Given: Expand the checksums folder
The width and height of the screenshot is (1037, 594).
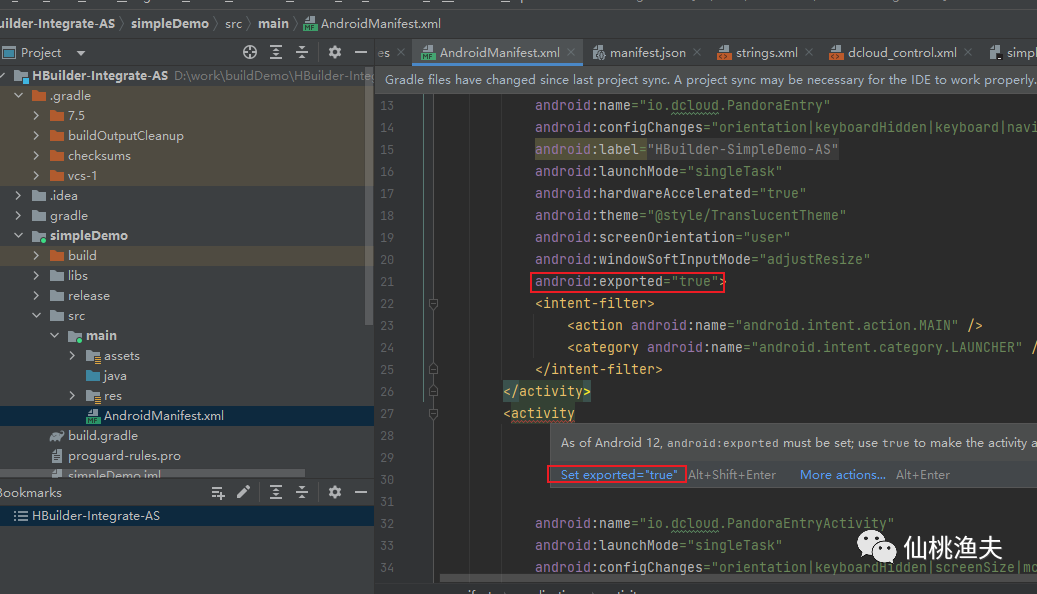Looking at the screenshot, I should tap(36, 155).
